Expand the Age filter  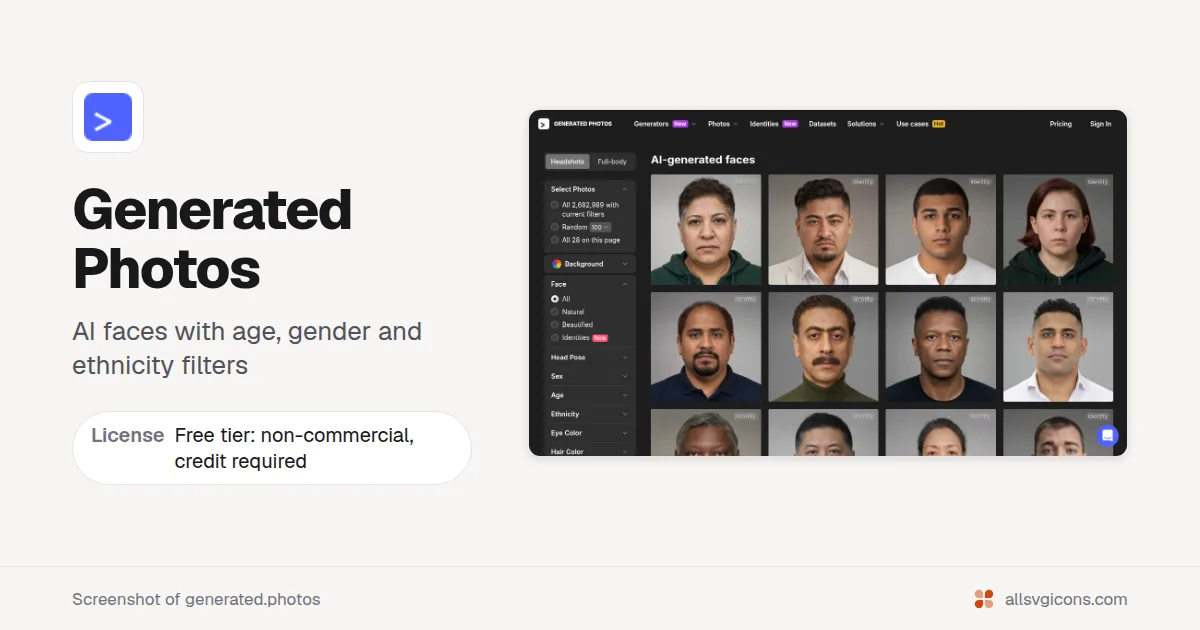[x=590, y=395]
